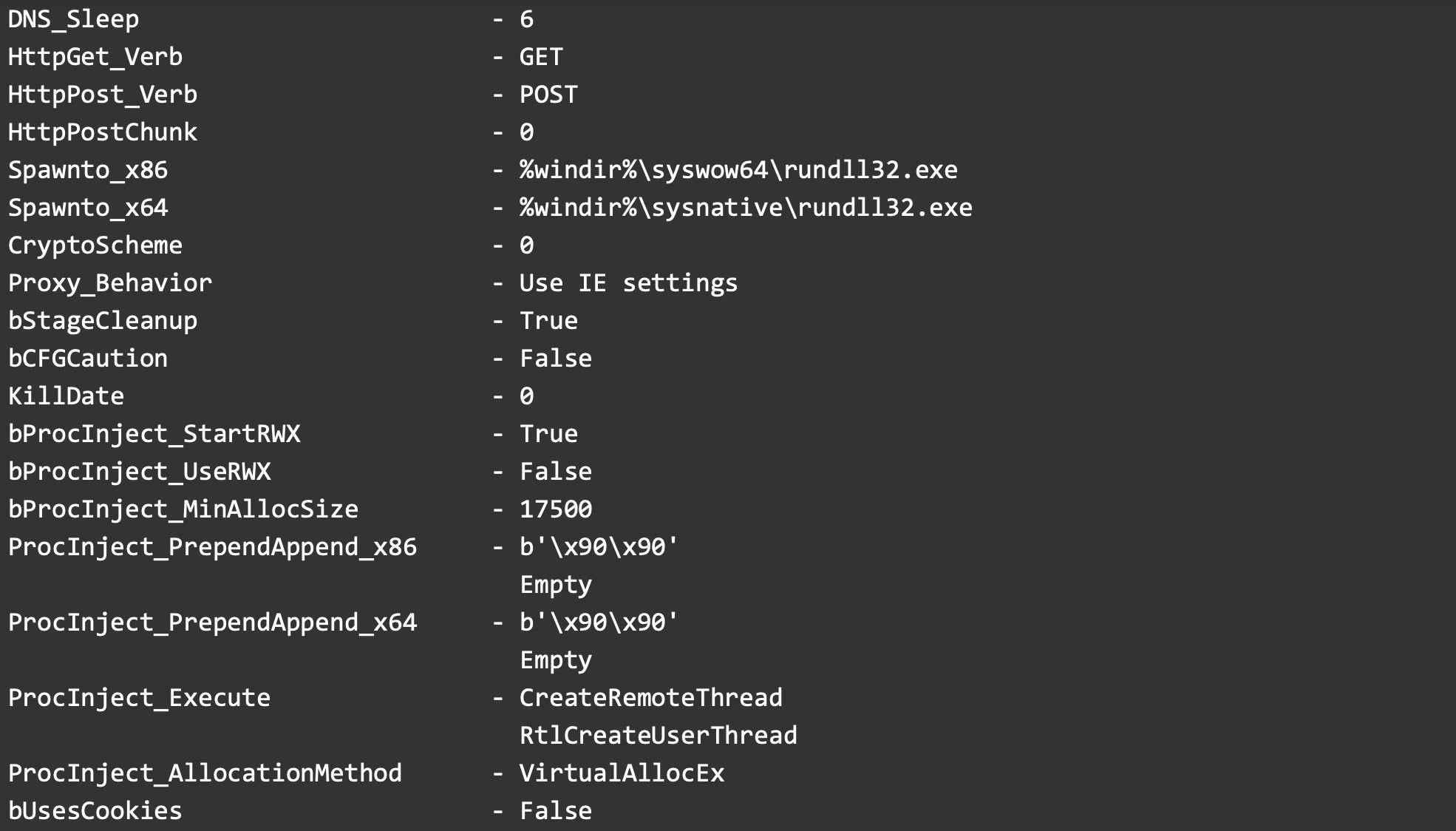Click the HttpGet_Verb GET value
Image resolution: width=1456 pixels, height=831 pixels.
[x=541, y=57]
